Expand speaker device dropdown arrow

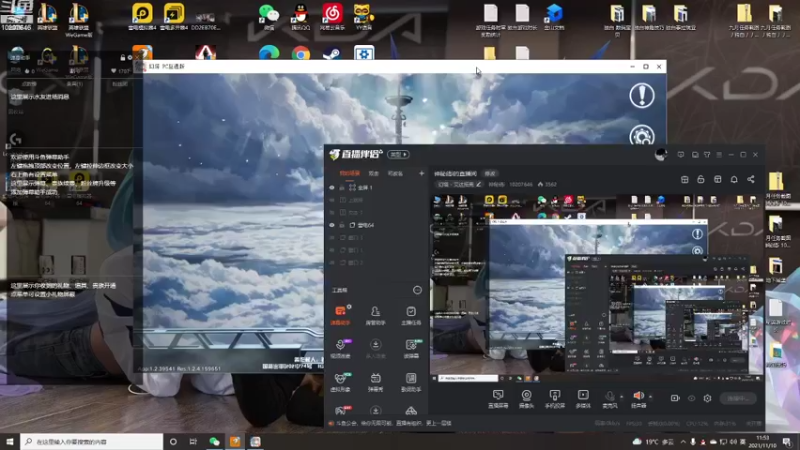click(x=650, y=396)
